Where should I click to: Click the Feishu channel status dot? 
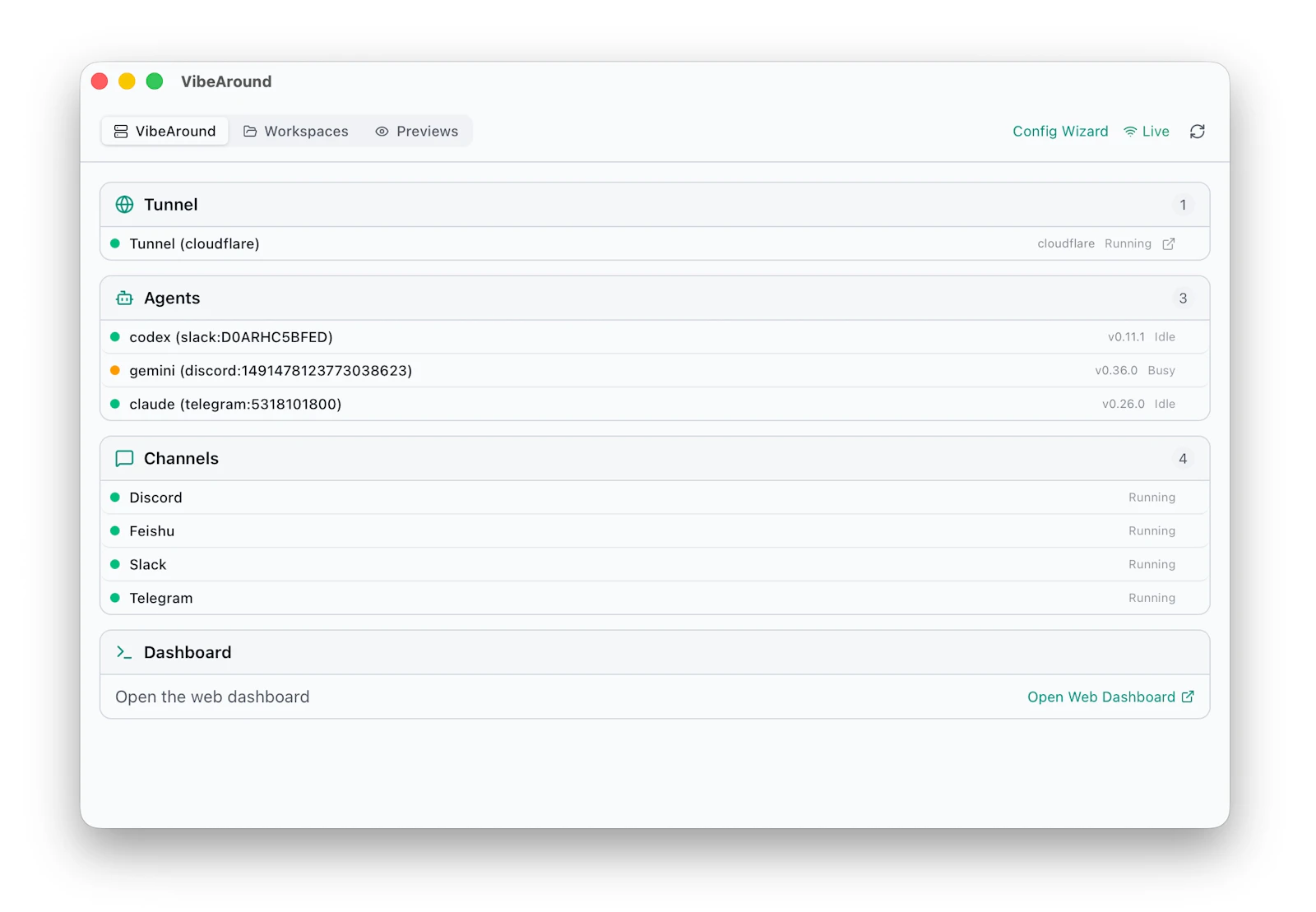coord(115,531)
